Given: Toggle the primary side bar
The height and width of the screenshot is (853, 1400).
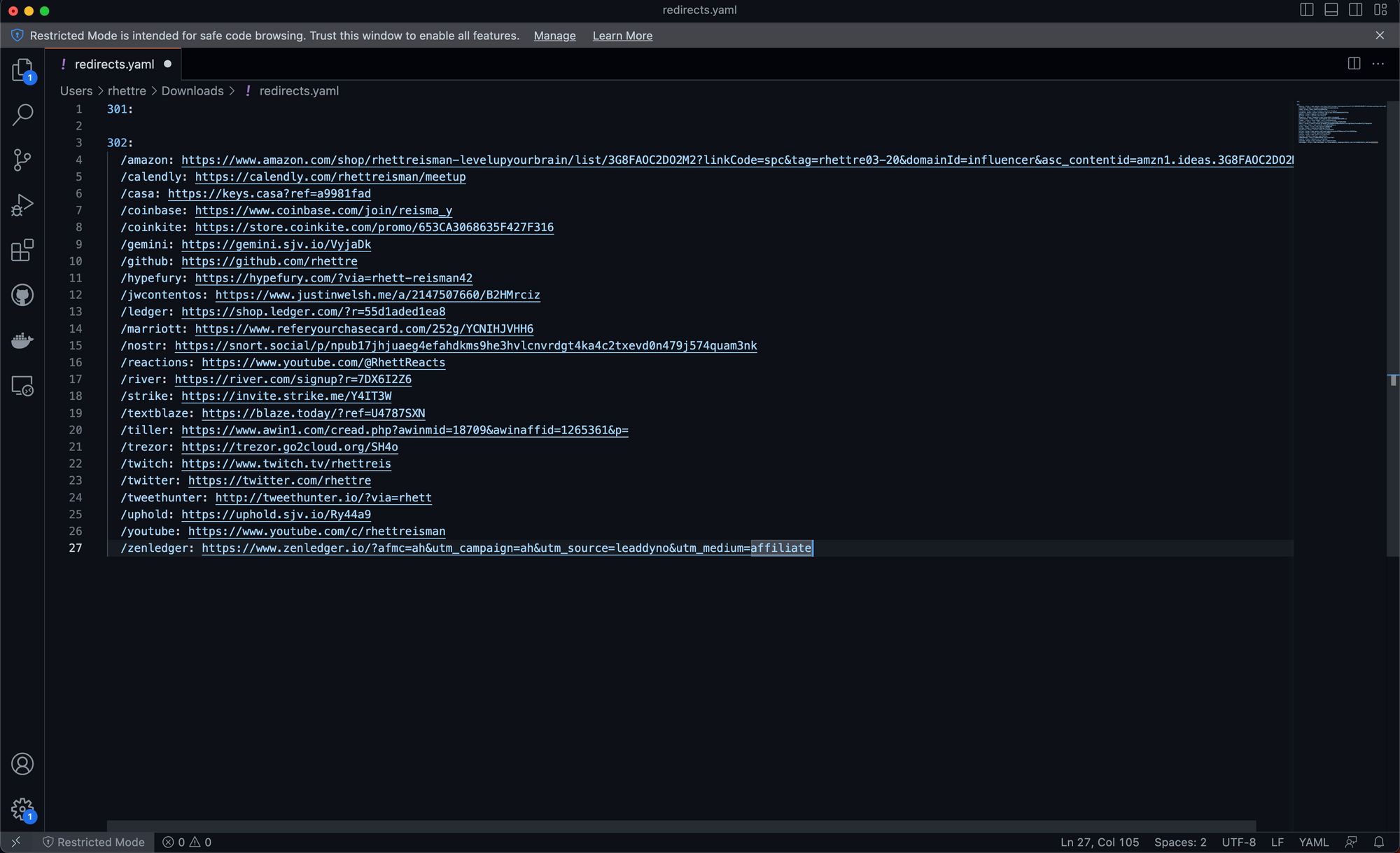Looking at the screenshot, I should (1307, 10).
